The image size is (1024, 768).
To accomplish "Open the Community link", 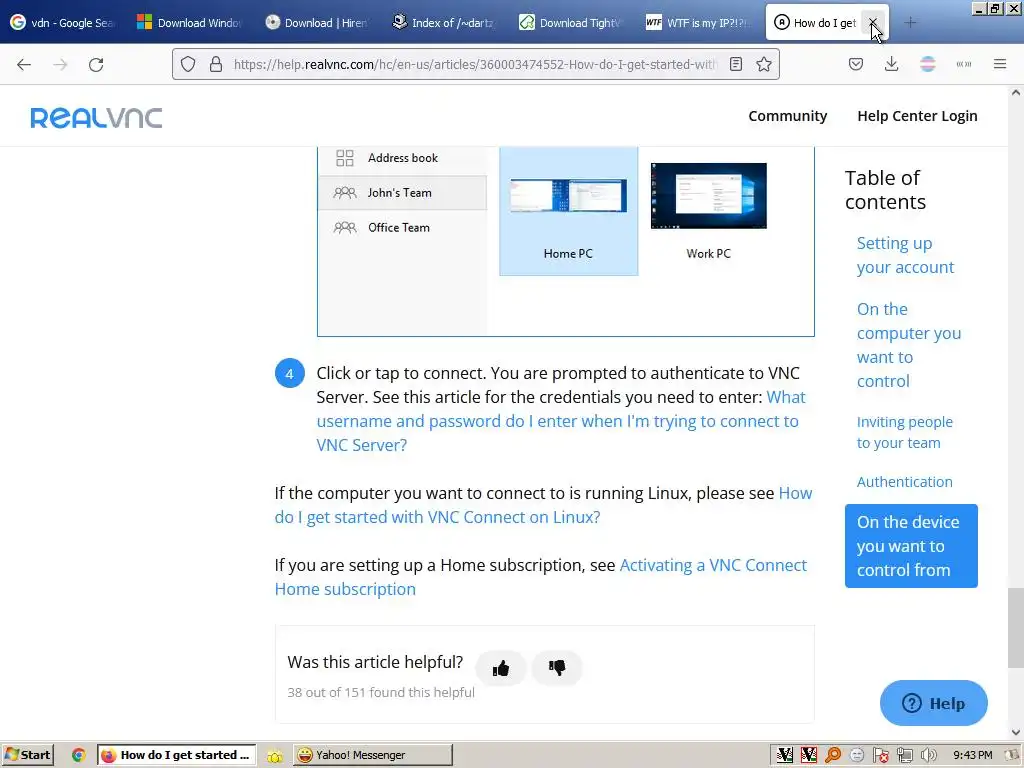I will tap(788, 116).
